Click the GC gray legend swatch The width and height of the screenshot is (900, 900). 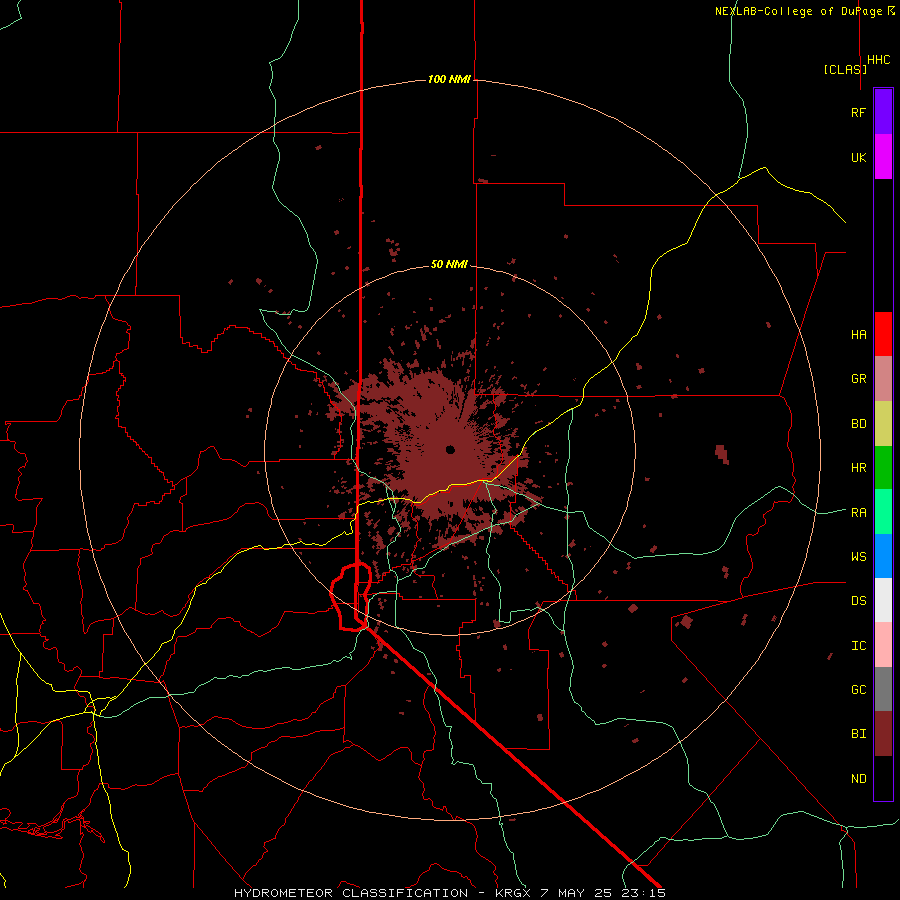883,689
